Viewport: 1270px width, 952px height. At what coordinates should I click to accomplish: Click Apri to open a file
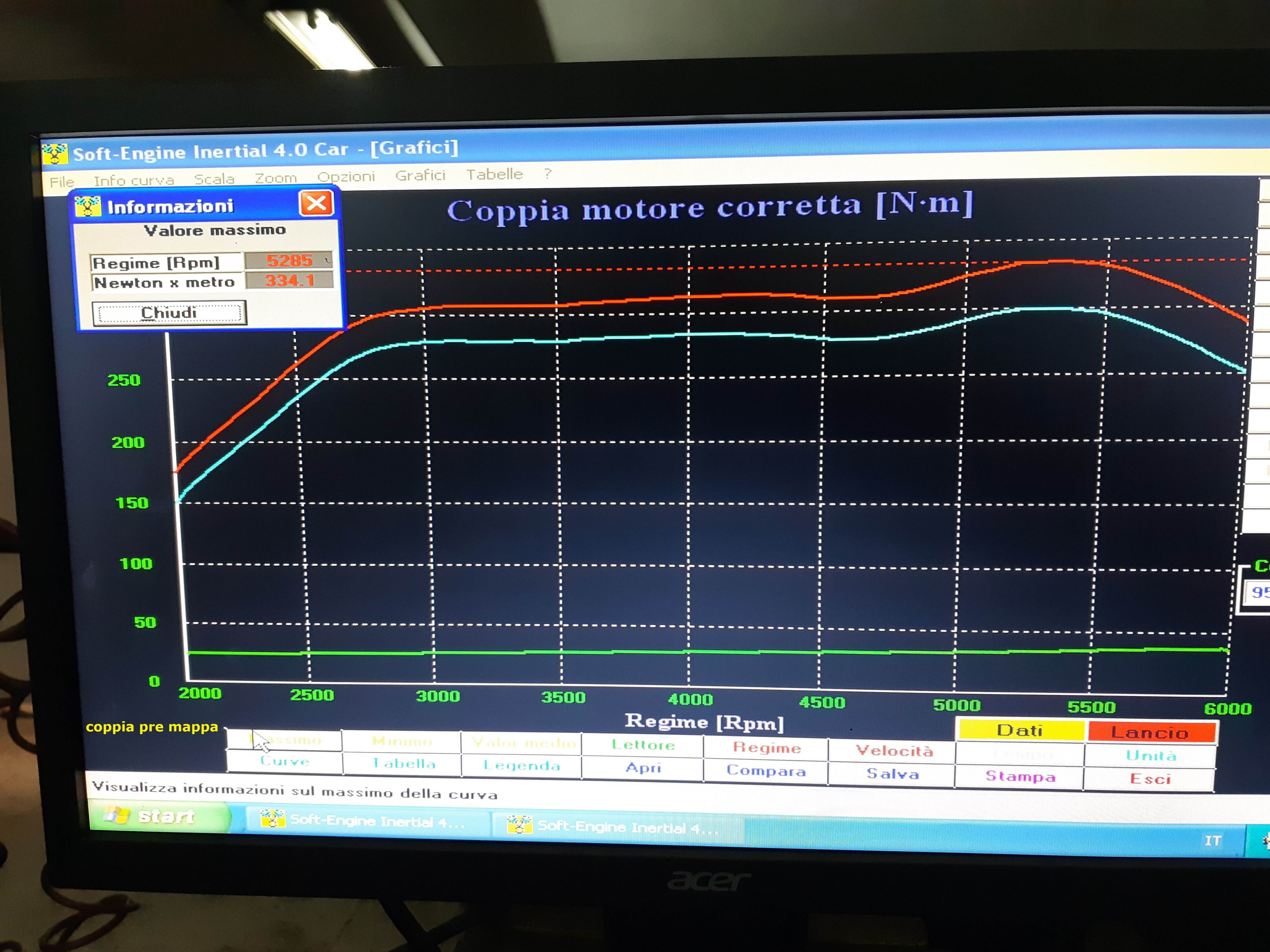643,768
